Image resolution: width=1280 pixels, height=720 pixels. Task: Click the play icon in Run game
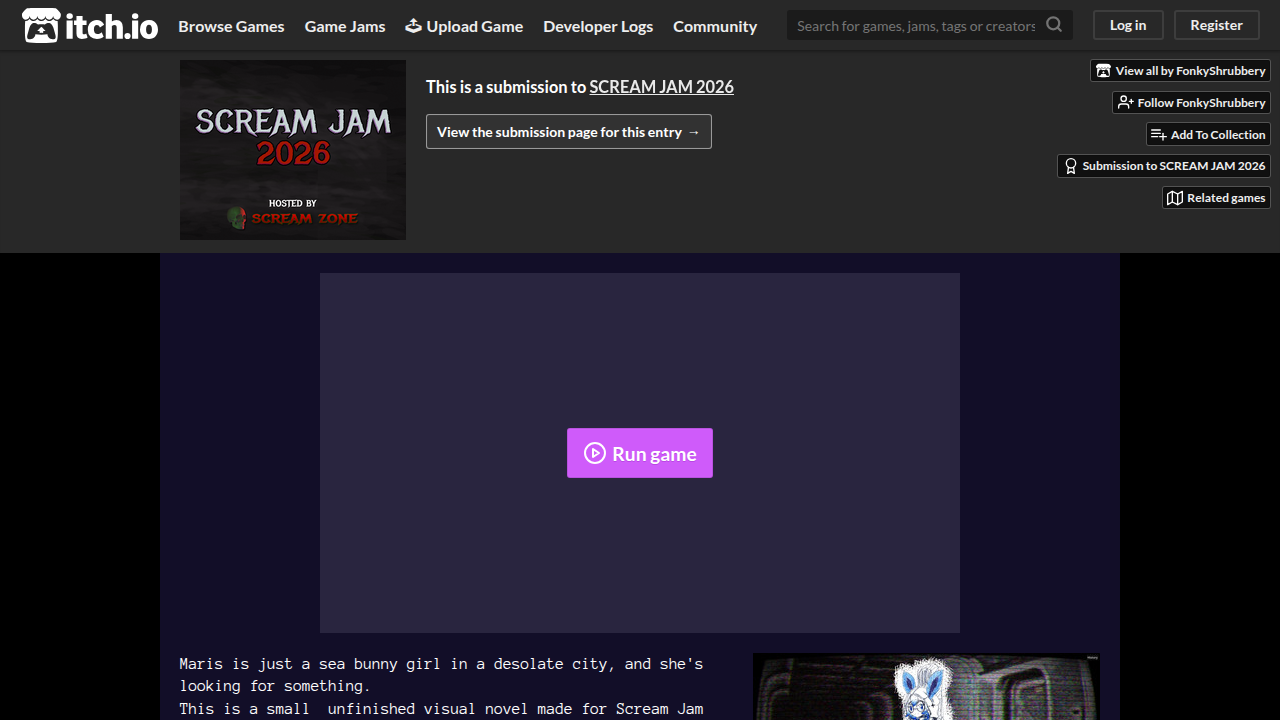point(595,453)
